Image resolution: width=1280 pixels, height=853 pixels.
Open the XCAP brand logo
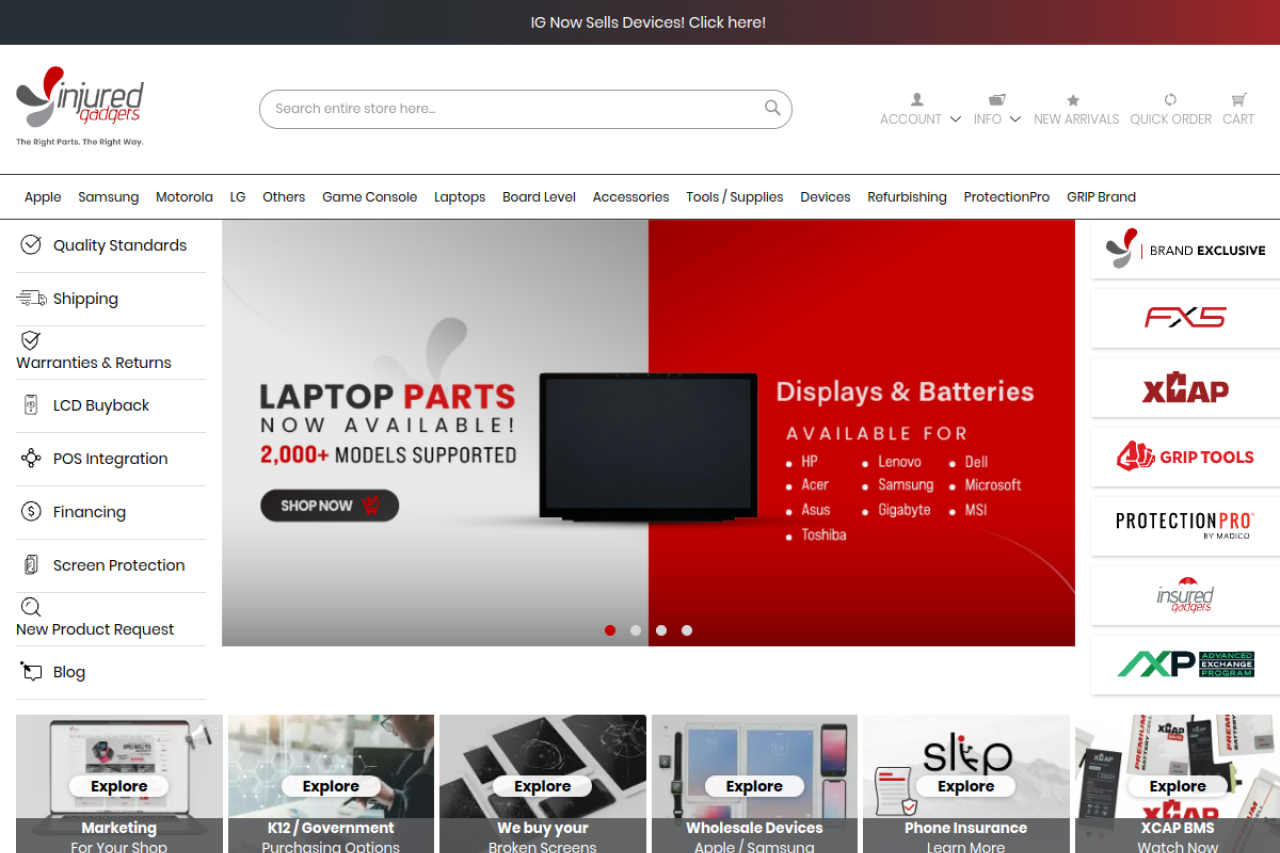1185,388
